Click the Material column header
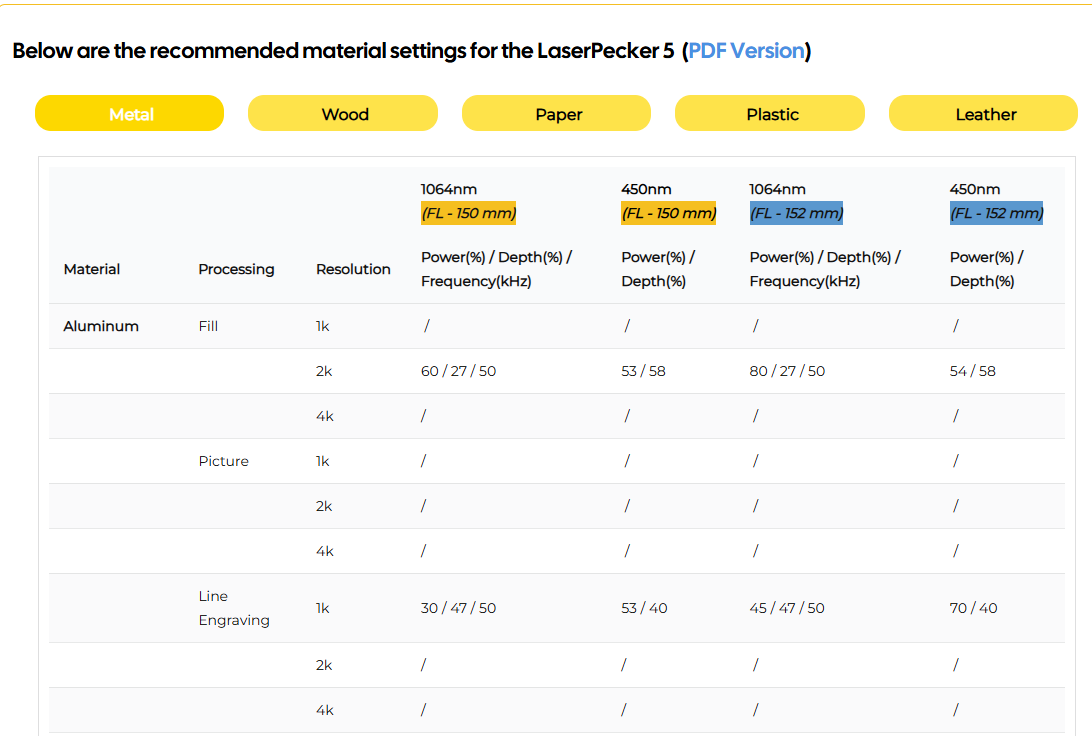The width and height of the screenshot is (1092, 736). (92, 269)
